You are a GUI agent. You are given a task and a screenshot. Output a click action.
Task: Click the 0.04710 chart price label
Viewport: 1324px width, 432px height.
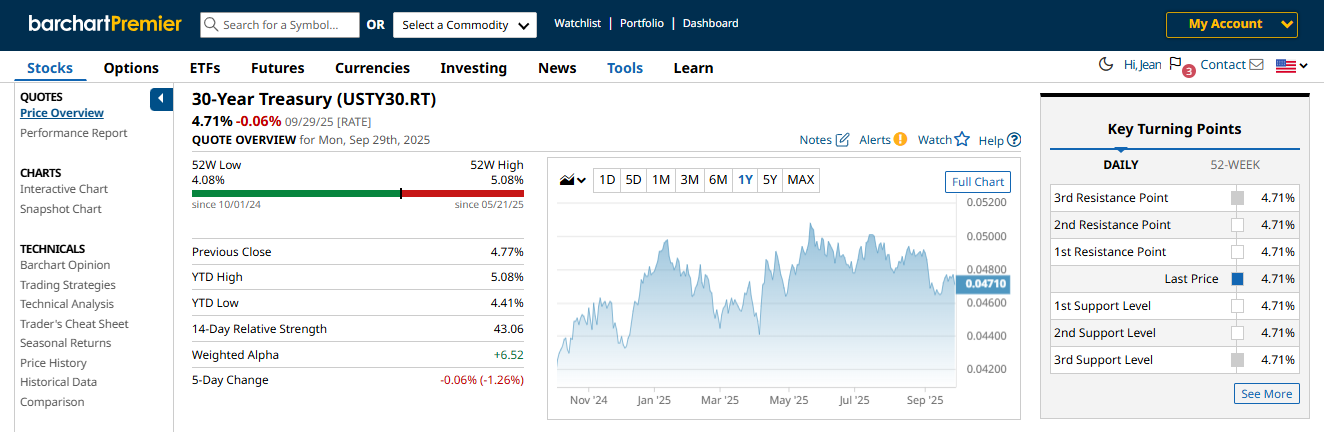[985, 285]
